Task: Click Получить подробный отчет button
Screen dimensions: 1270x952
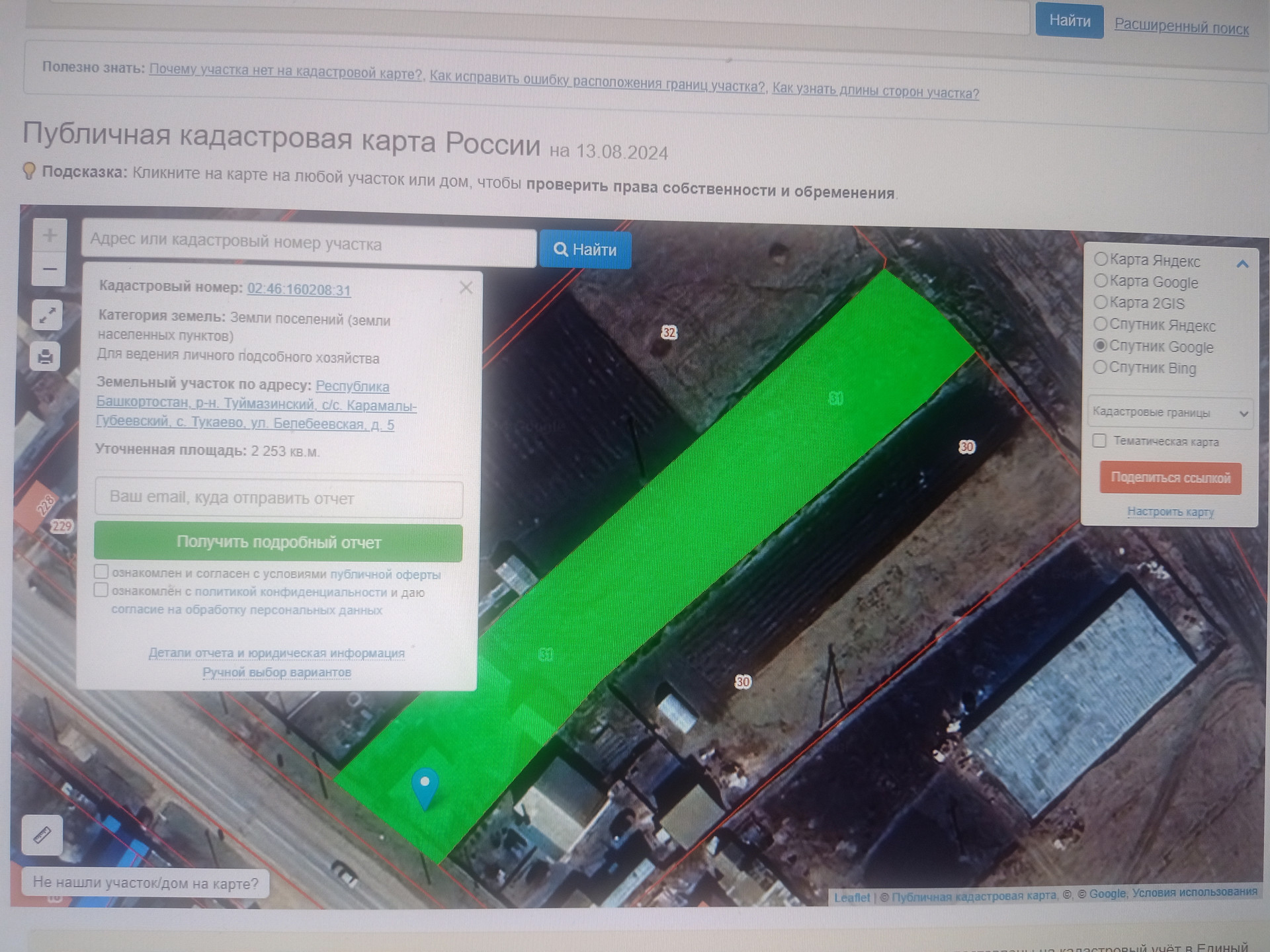Action: [x=278, y=542]
